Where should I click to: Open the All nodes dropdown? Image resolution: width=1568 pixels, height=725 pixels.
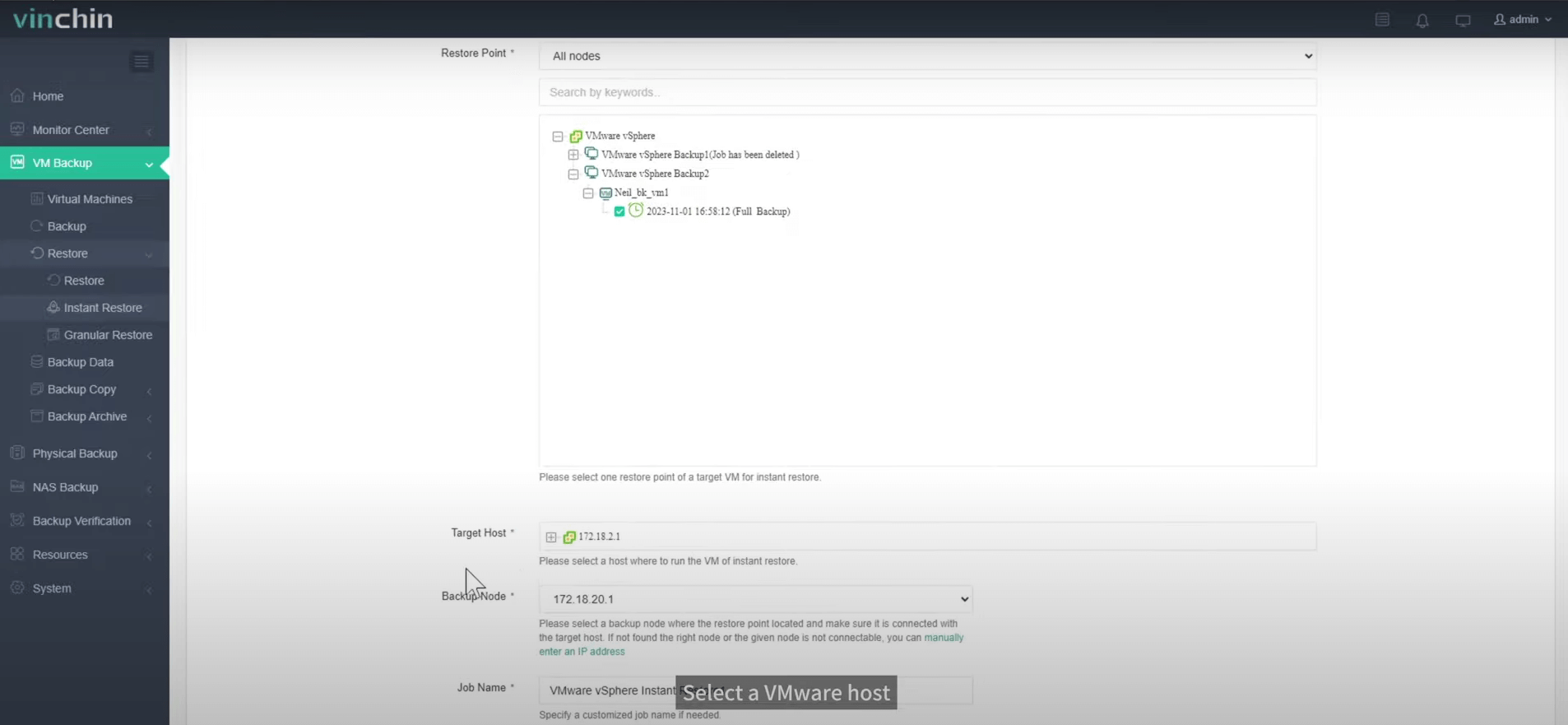coord(927,56)
